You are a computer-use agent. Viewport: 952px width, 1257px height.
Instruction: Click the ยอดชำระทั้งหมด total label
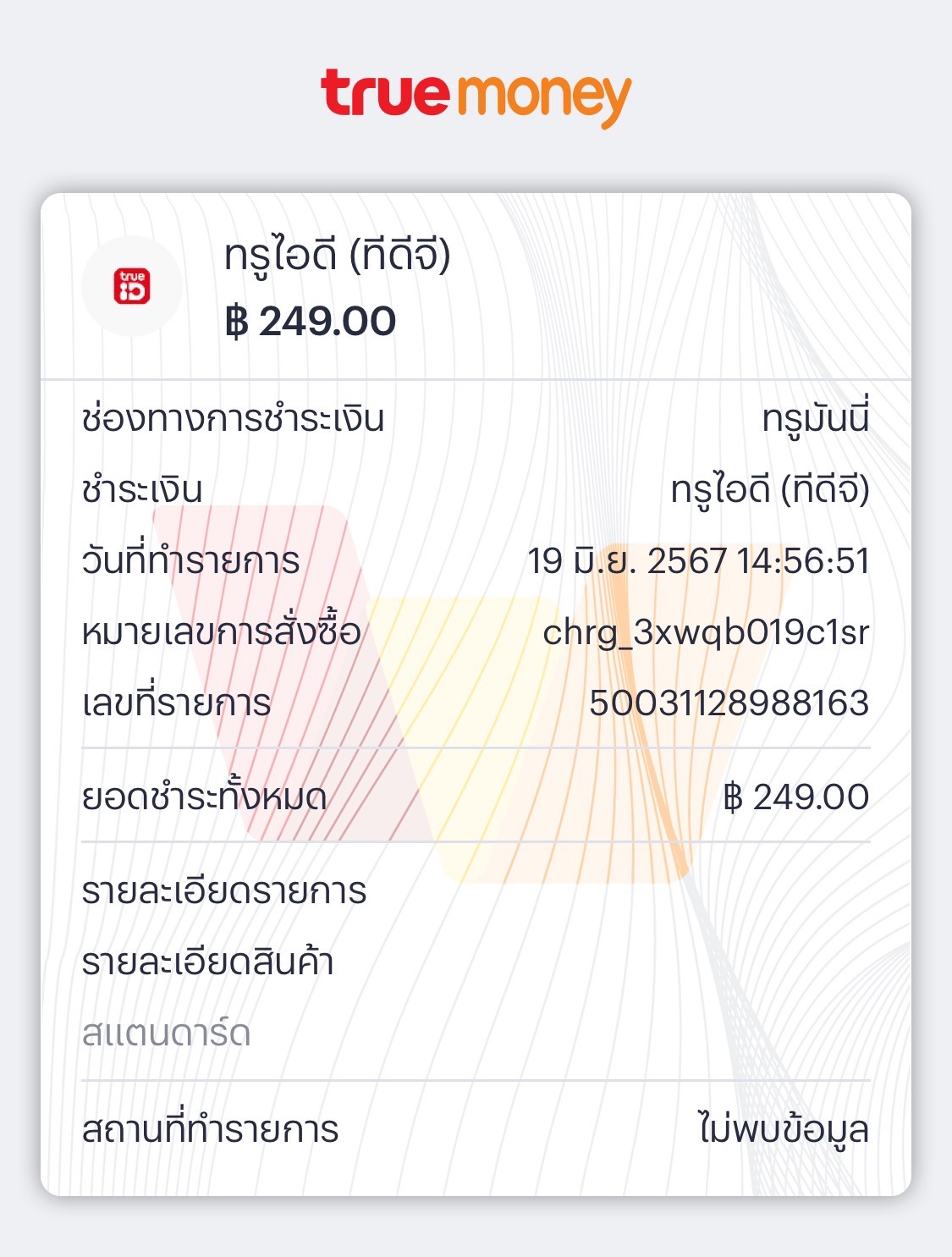(204, 797)
